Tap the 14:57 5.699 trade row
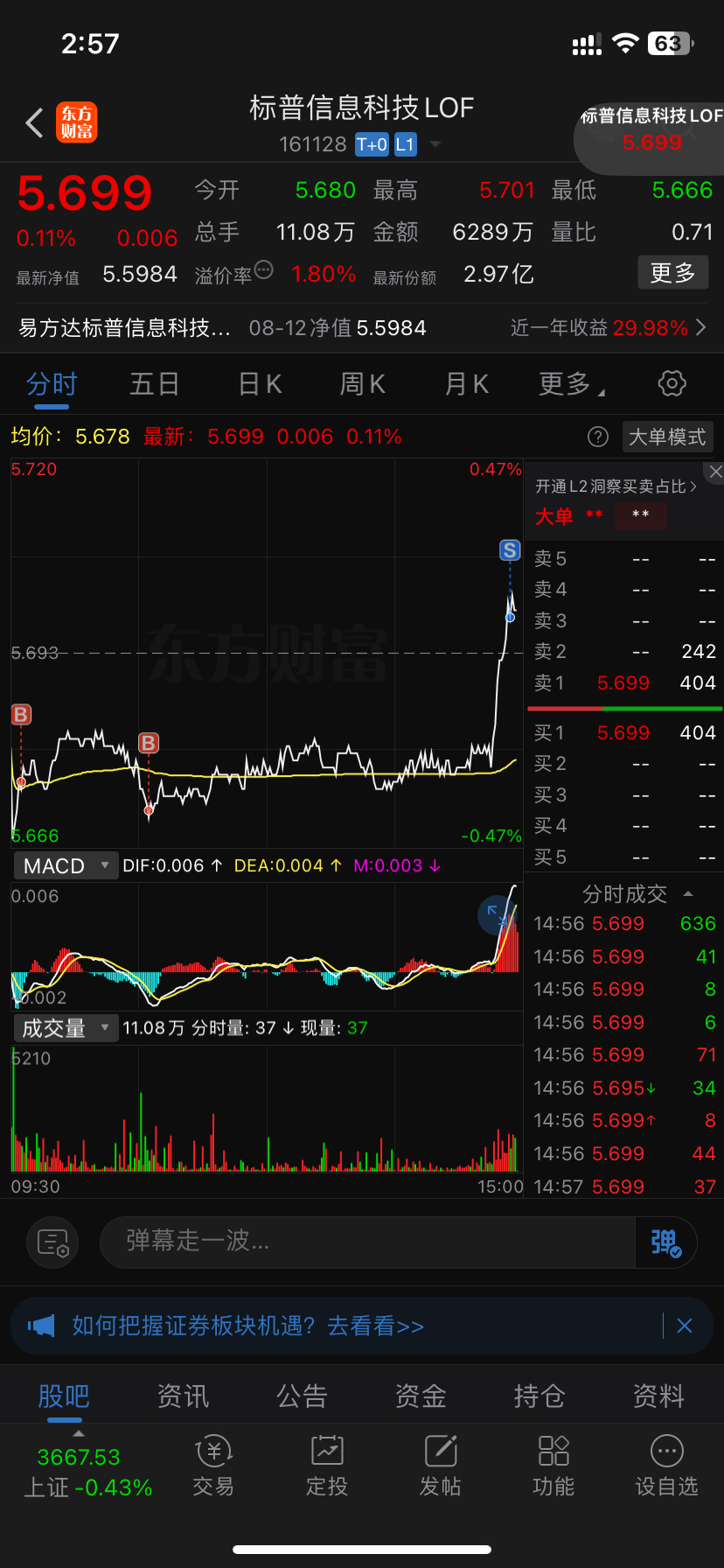Image resolution: width=724 pixels, height=1568 pixels. tap(624, 1186)
